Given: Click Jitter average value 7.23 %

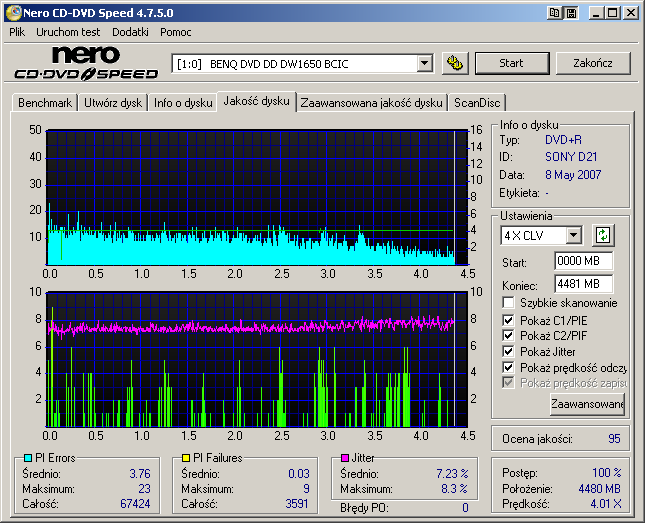Looking at the screenshot, I should click(452, 474).
